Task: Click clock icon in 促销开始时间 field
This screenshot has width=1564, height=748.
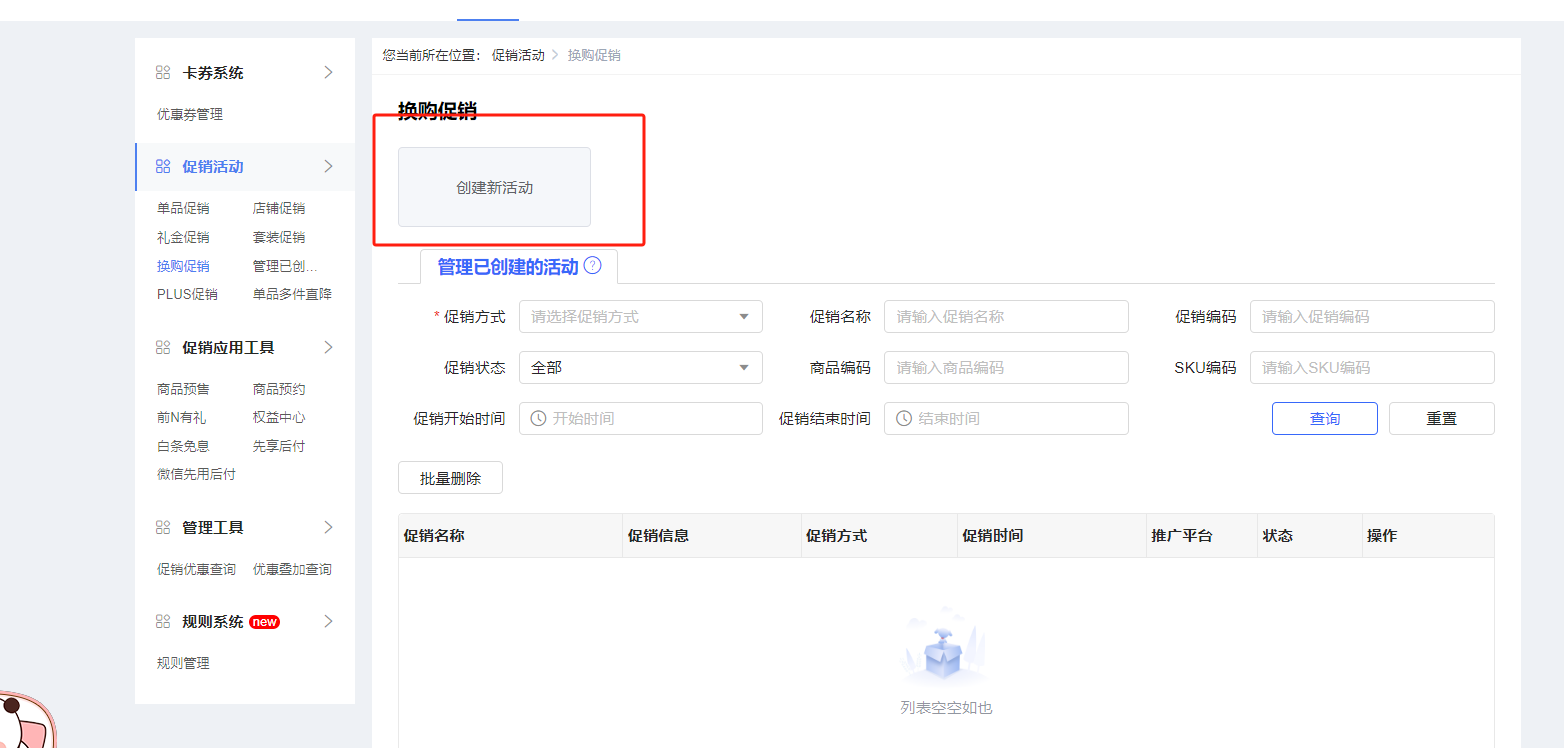Action: pos(538,419)
